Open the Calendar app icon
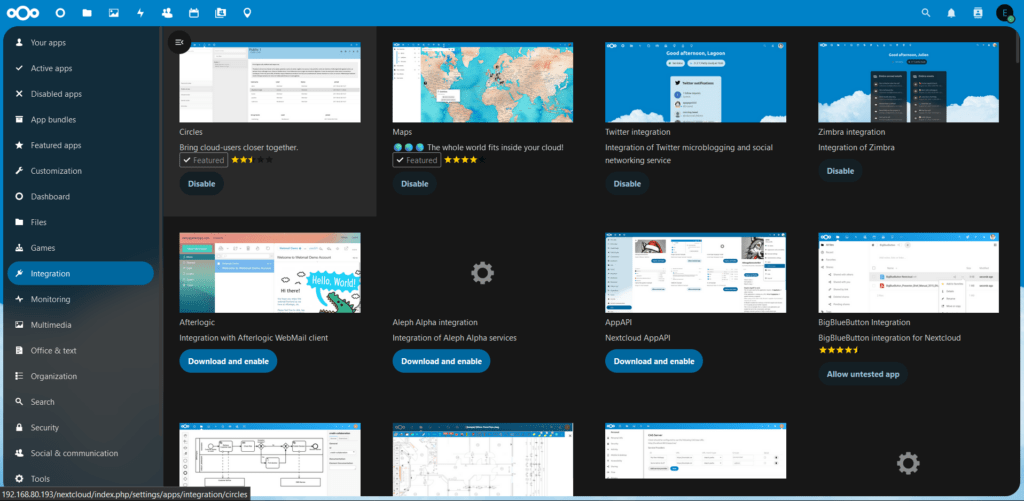The width and height of the screenshot is (1024, 501). (x=193, y=13)
